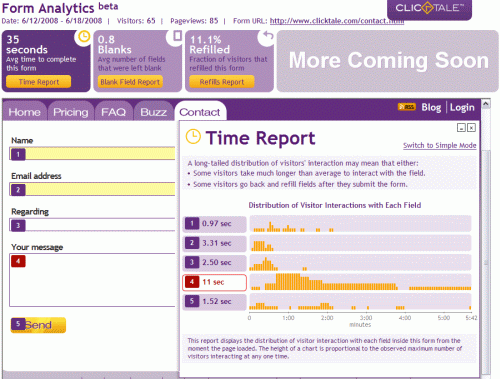Click the refill arrow icon on the Refilled card
Screen dimensions: 500x379
pyautogui.click(x=268, y=35)
